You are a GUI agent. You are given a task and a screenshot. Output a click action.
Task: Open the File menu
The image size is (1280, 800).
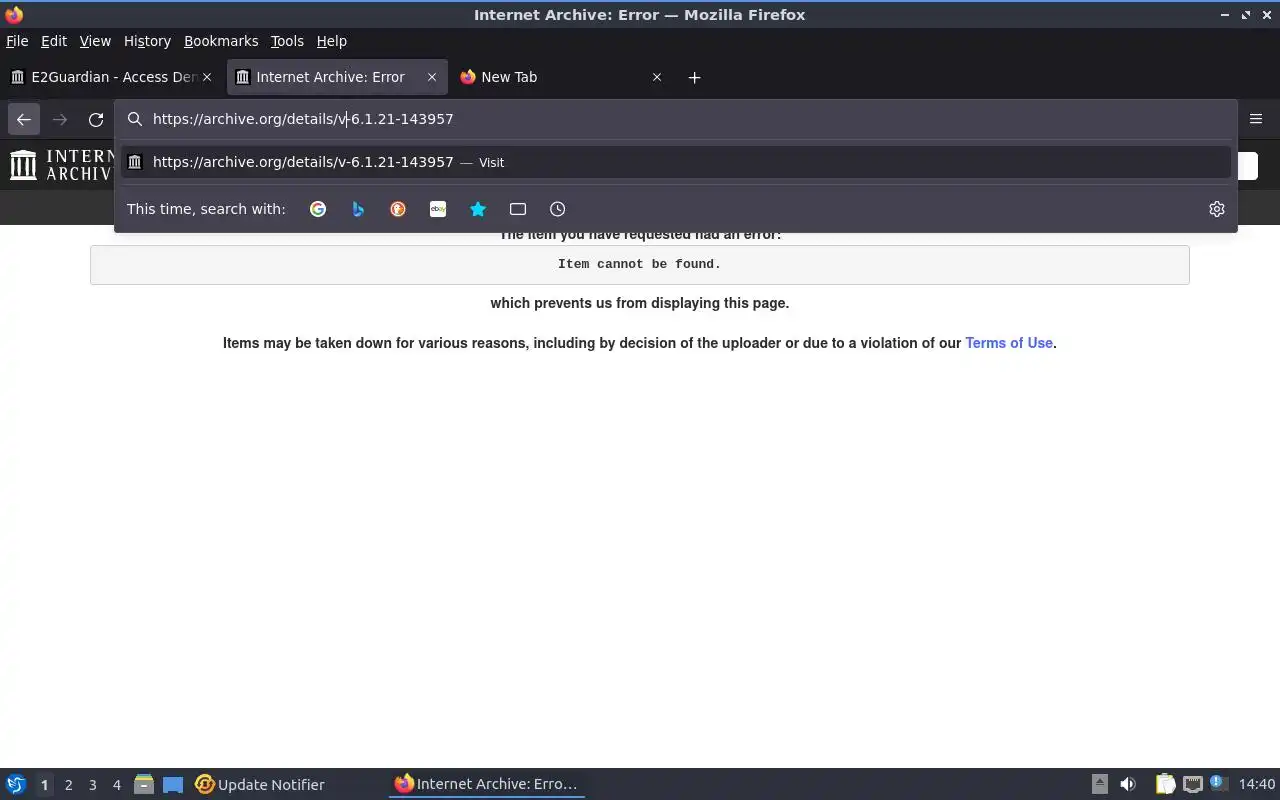(x=17, y=41)
